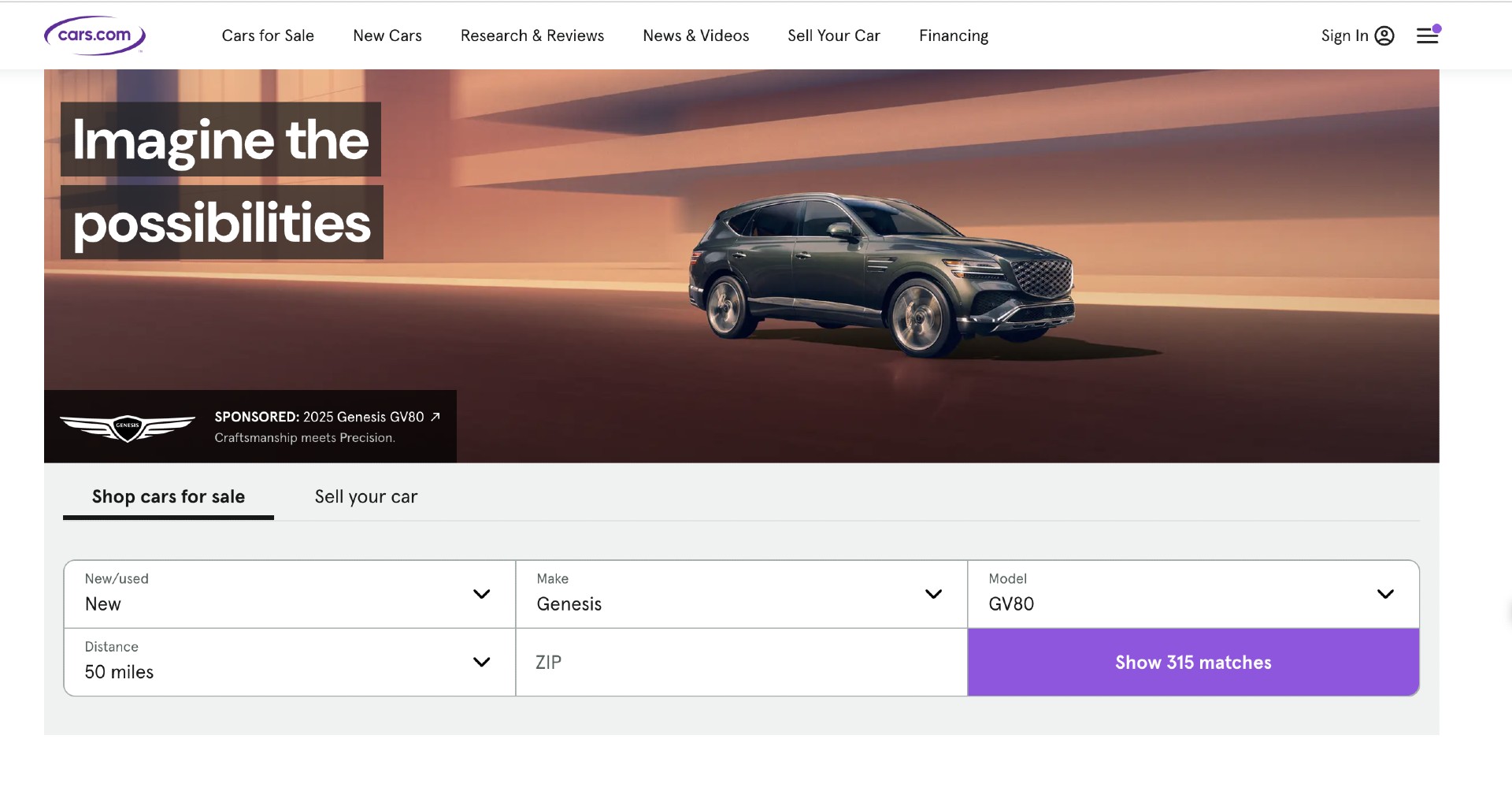Open the hamburger menu icon
The width and height of the screenshot is (1512, 791).
[1427, 35]
